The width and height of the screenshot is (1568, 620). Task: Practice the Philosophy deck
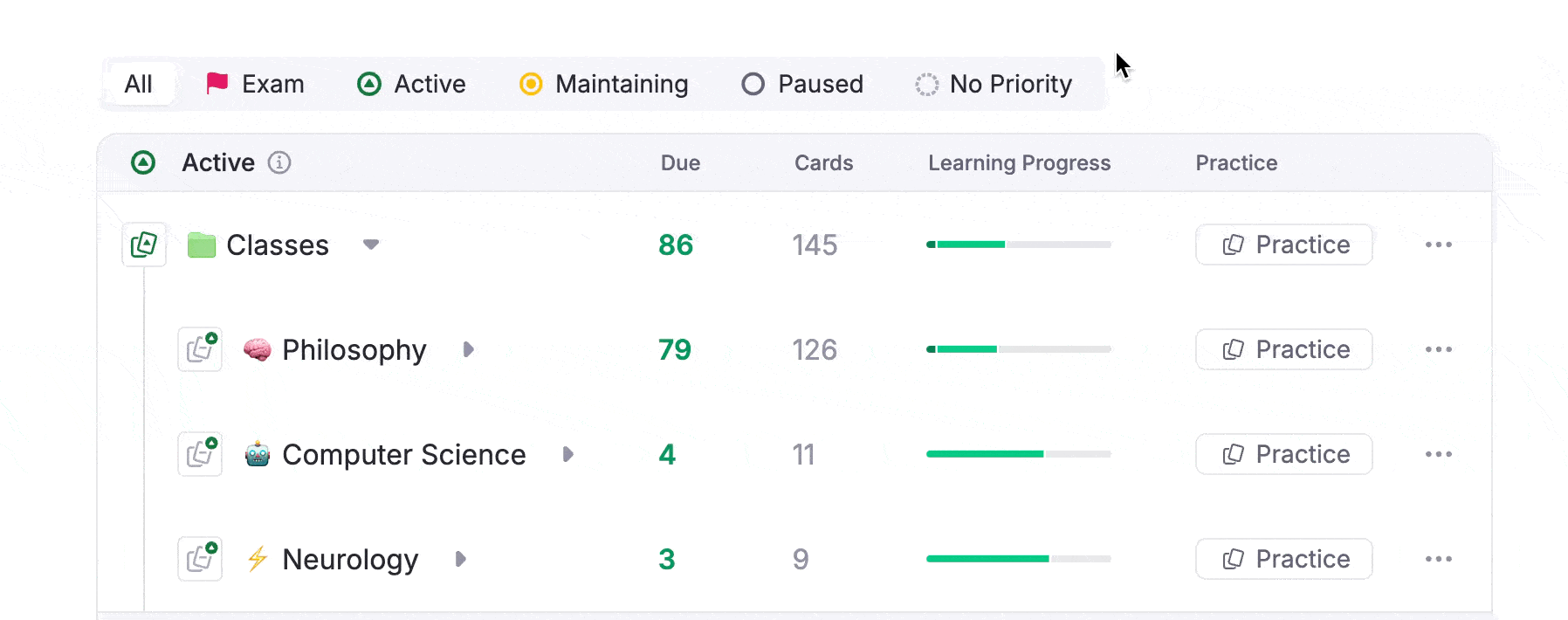(x=1283, y=349)
